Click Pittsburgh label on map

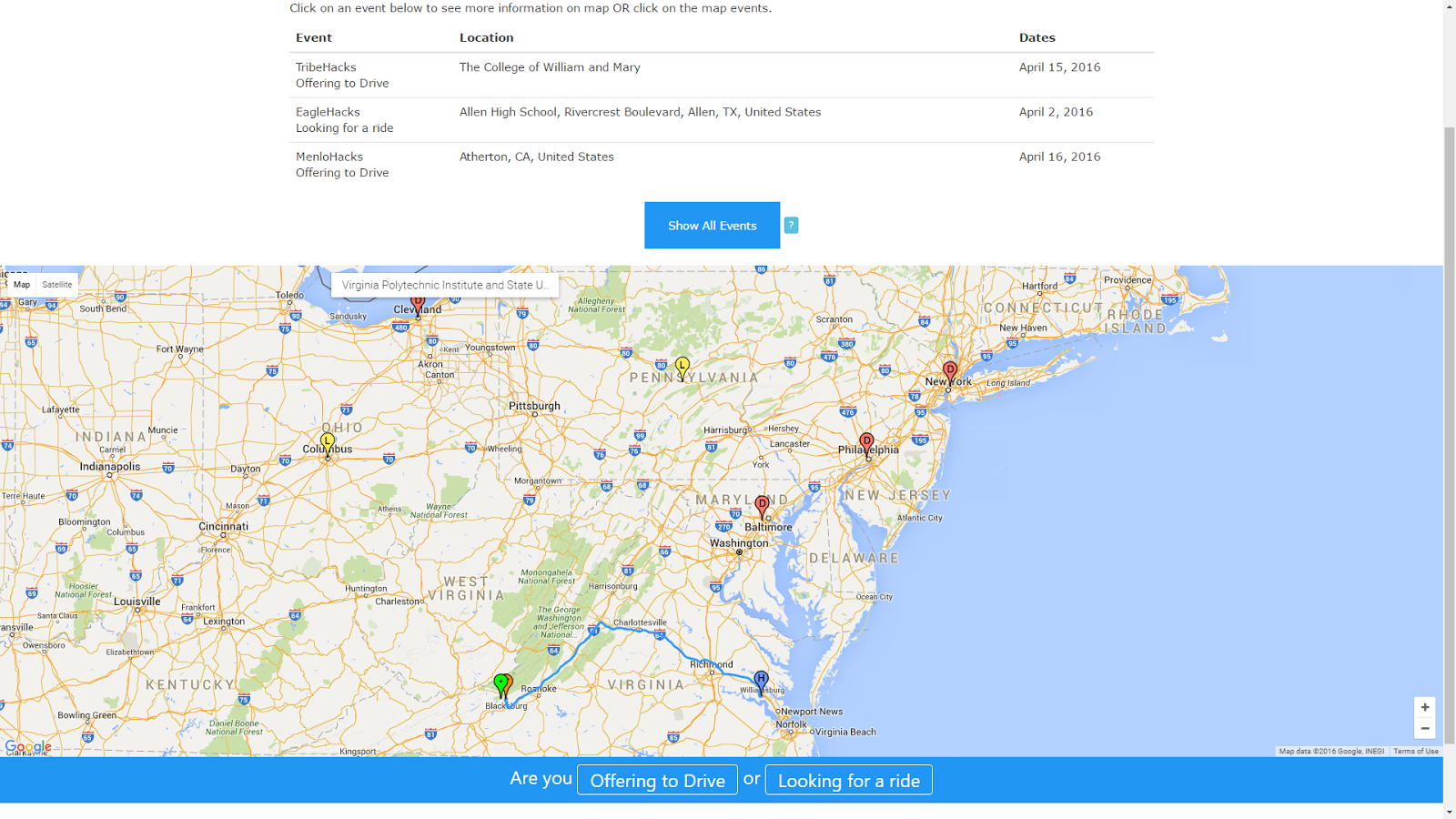click(x=534, y=406)
